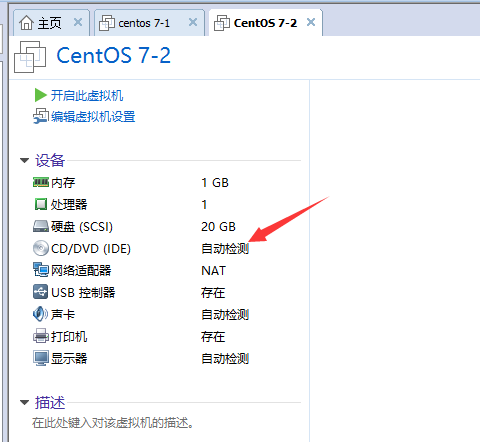
Task: Click the VM icon on CentOS 7-2 tab
Action: tap(222, 23)
